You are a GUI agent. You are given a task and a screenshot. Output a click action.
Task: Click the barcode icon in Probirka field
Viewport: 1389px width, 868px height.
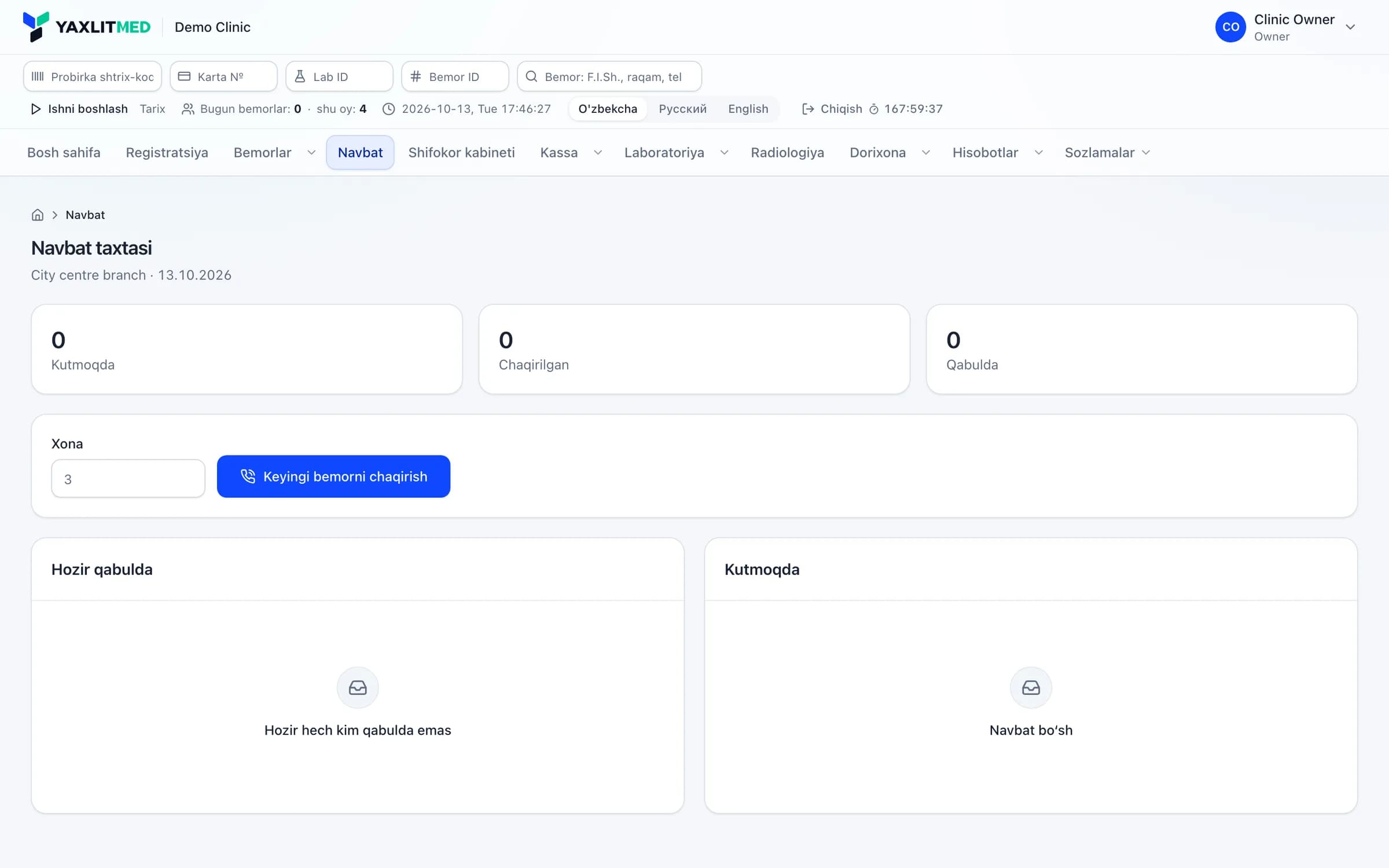point(38,76)
